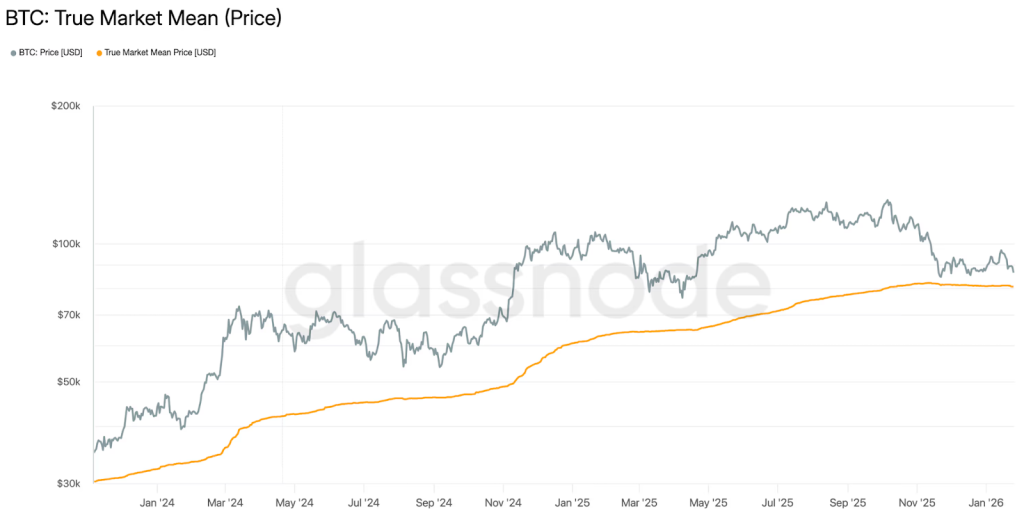
Task: Click the Nov '25 x-axis label
Action: (x=916, y=502)
